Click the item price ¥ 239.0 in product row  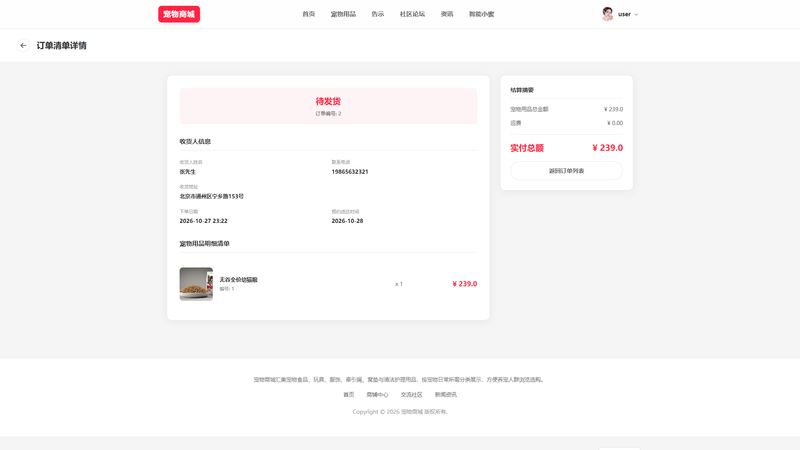465,284
